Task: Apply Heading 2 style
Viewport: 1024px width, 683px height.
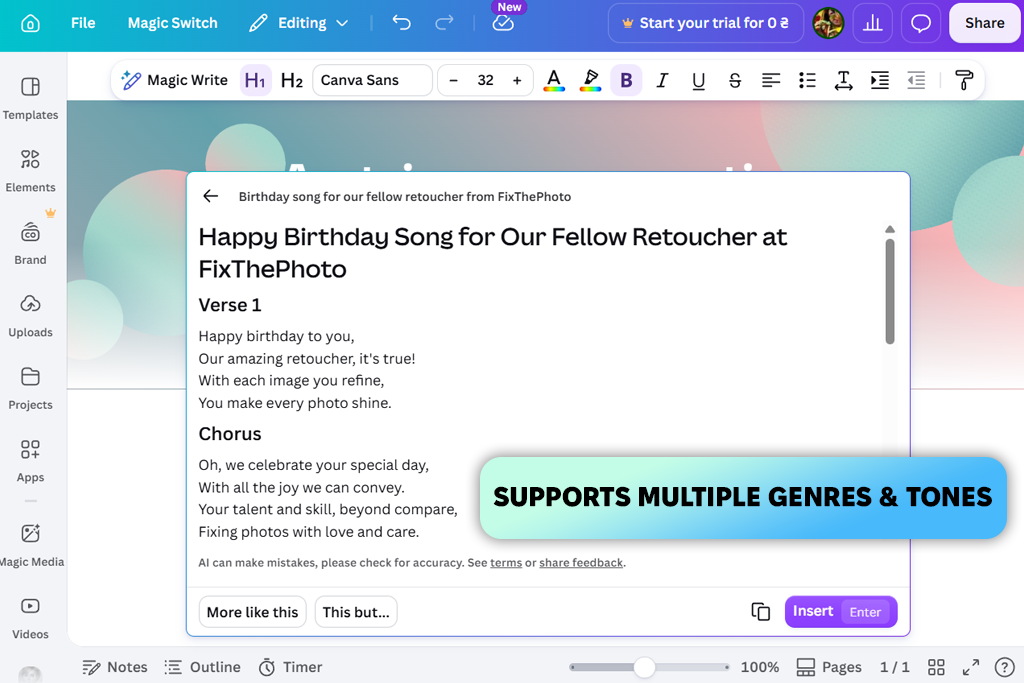Action: pyautogui.click(x=292, y=80)
